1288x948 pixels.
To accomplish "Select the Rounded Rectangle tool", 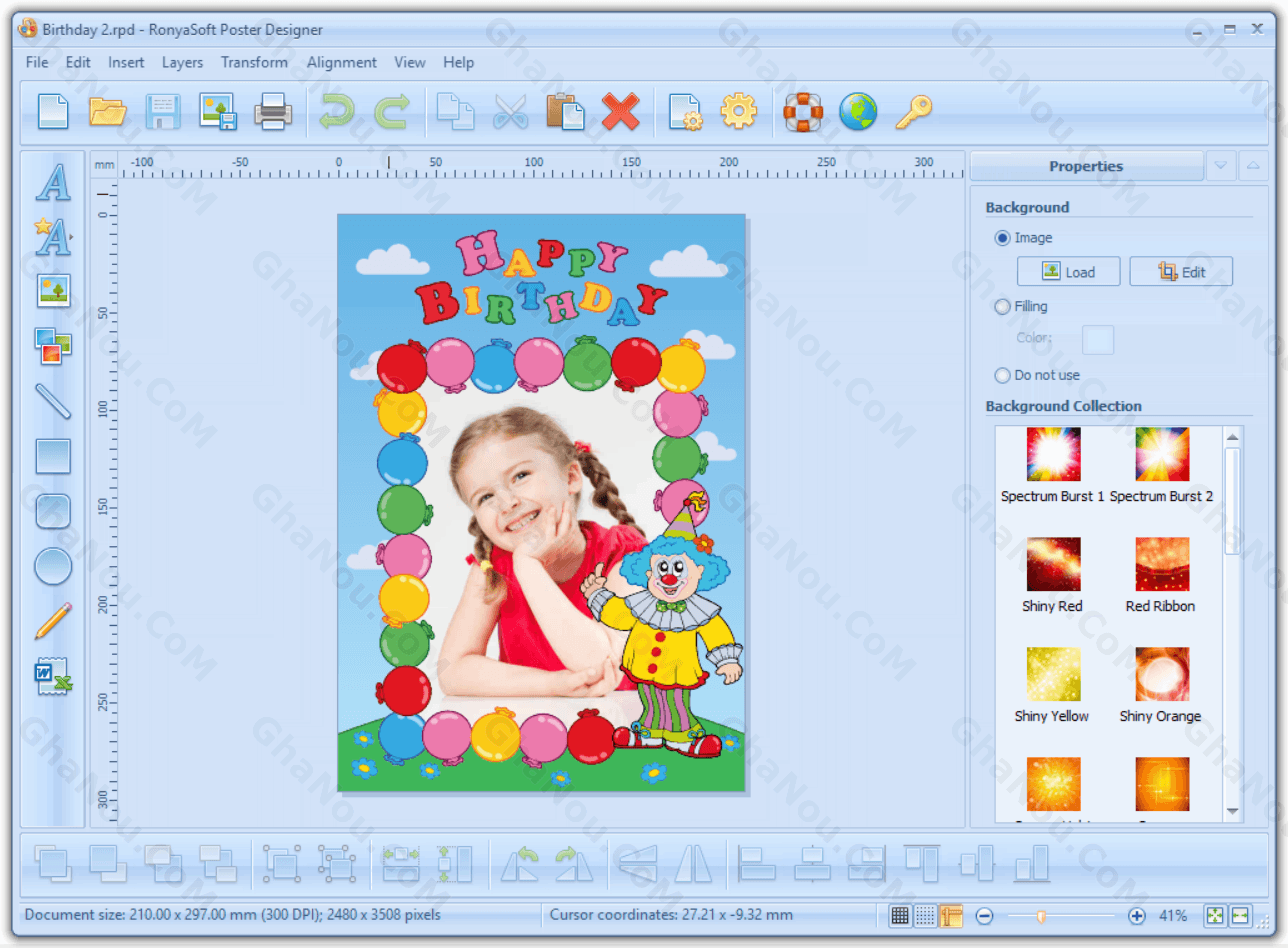I will [x=53, y=511].
